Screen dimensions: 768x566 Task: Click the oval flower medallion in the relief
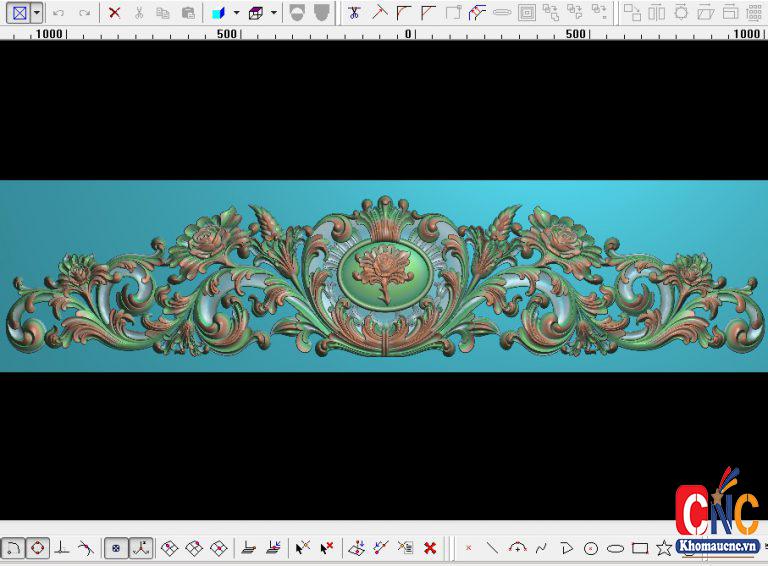tap(386, 275)
